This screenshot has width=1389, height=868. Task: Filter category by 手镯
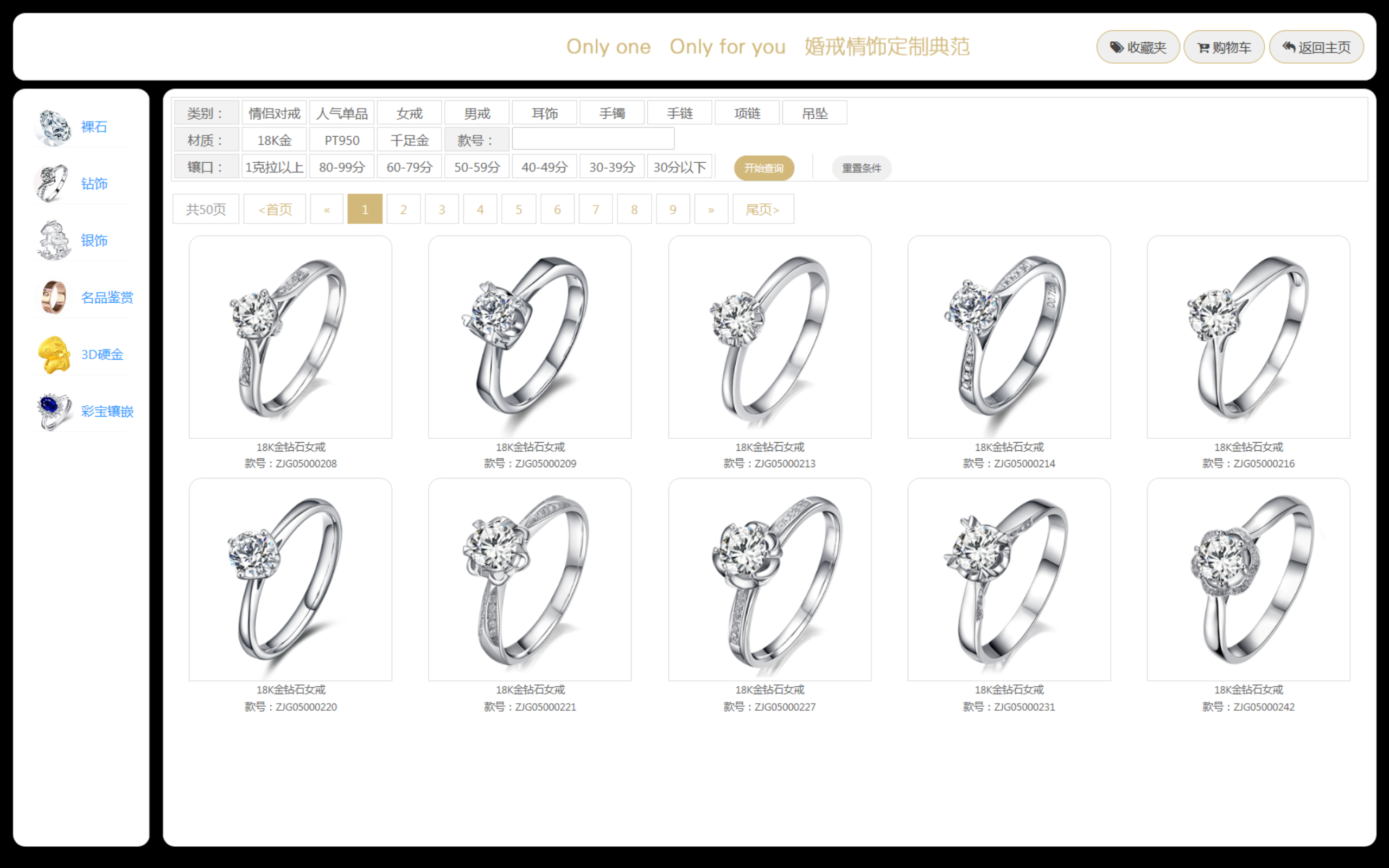613,113
